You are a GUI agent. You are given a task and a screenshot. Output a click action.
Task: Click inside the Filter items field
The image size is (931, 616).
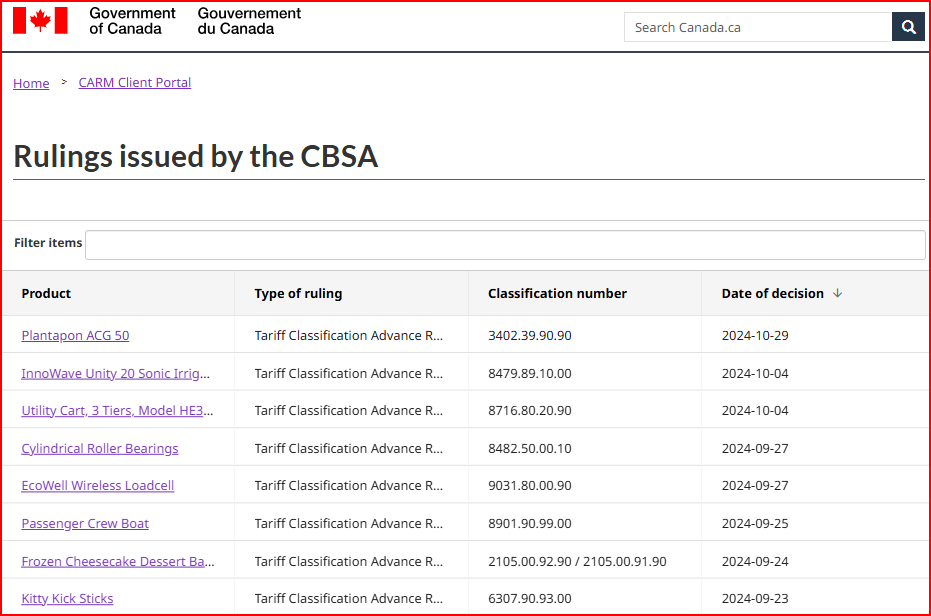click(x=504, y=244)
